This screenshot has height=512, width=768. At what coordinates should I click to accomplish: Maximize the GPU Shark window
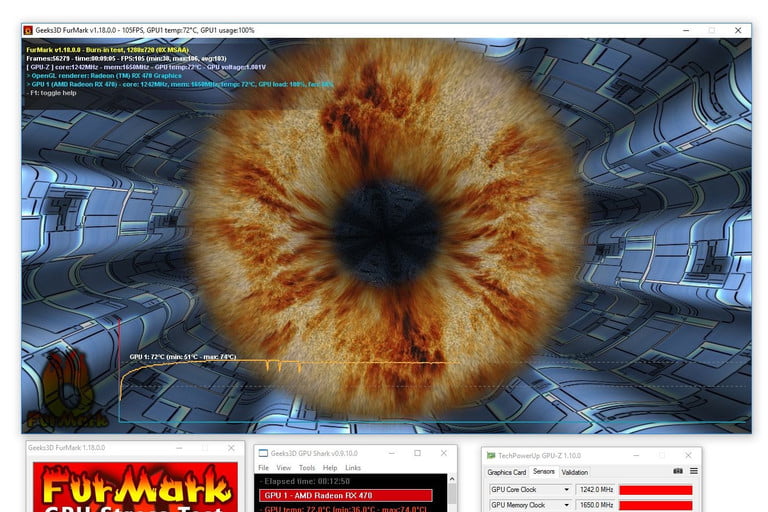(417, 453)
